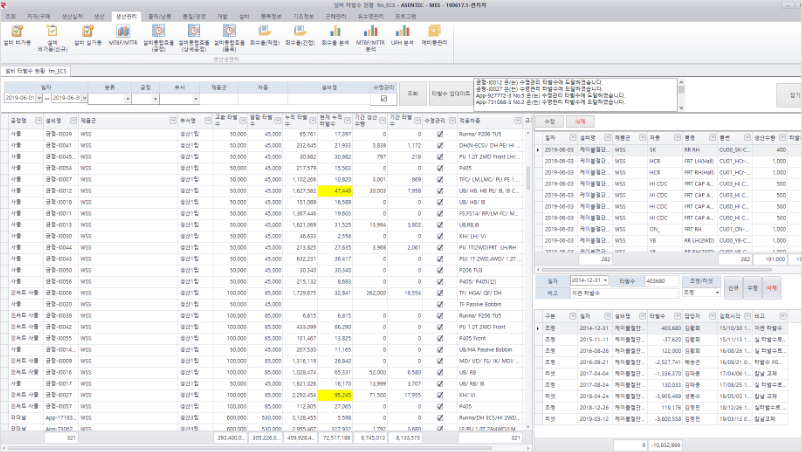Click the main grid horizontal scrollbar

[x=251, y=448]
